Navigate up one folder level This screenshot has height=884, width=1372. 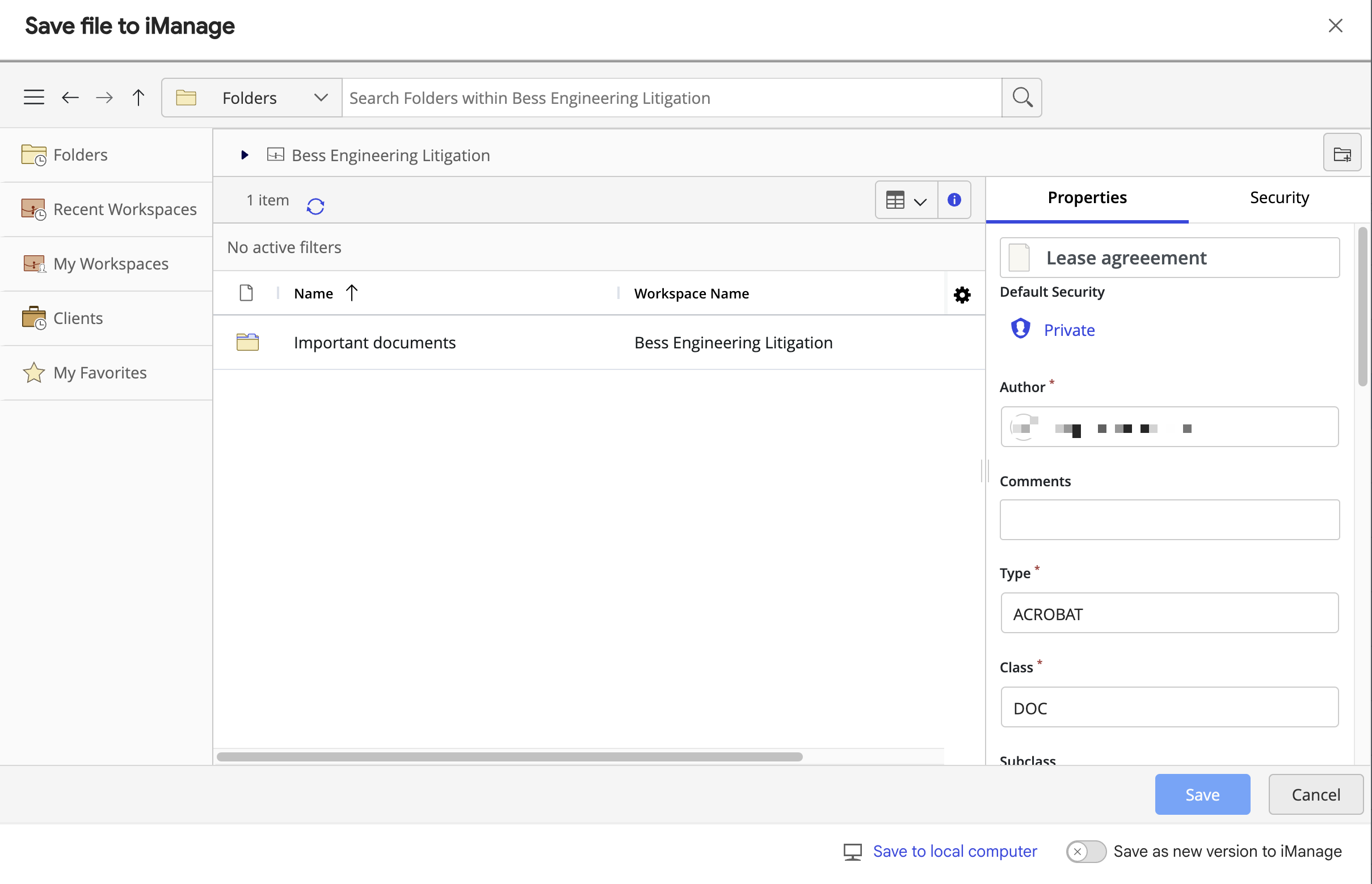[138, 98]
